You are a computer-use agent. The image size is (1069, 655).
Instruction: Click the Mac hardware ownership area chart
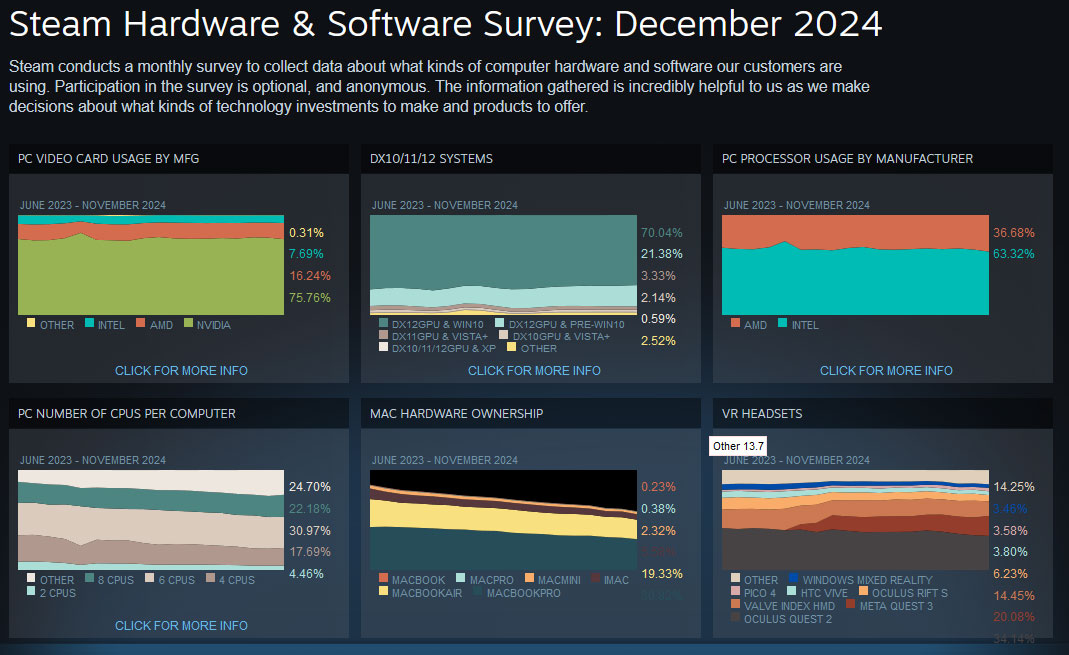click(x=503, y=520)
